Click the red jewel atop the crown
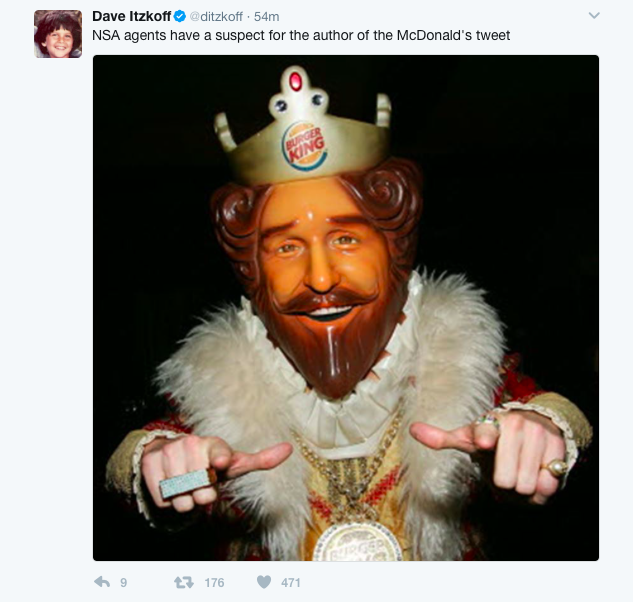Image resolution: width=633 pixels, height=602 pixels. point(293,79)
